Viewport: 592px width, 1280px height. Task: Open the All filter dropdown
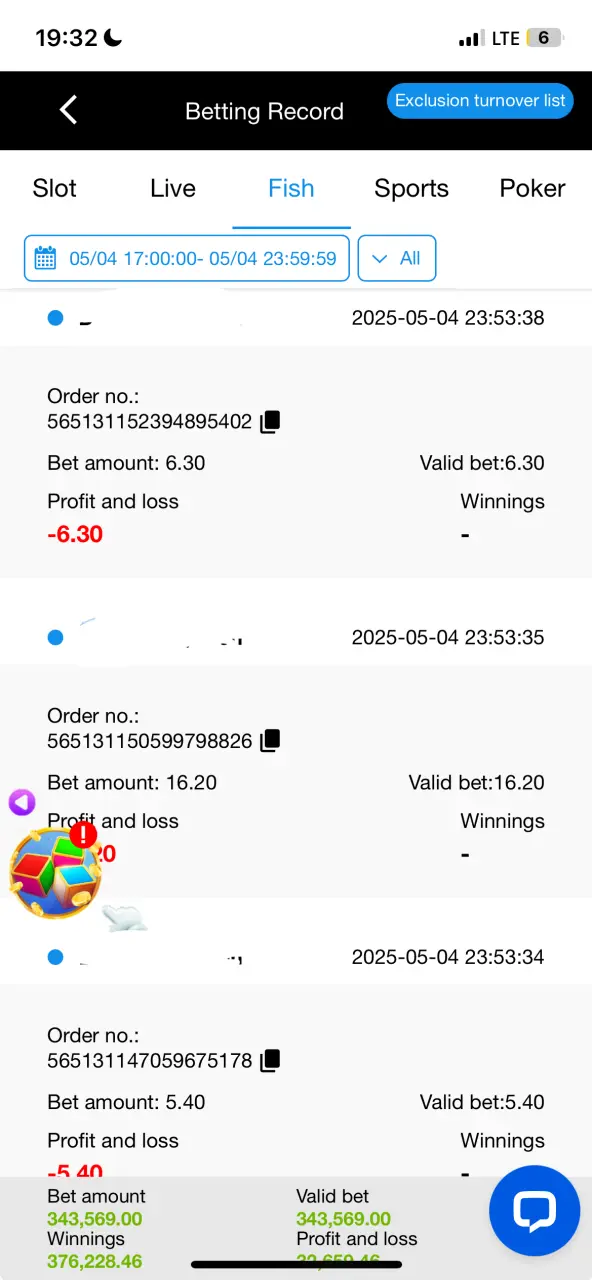397,259
